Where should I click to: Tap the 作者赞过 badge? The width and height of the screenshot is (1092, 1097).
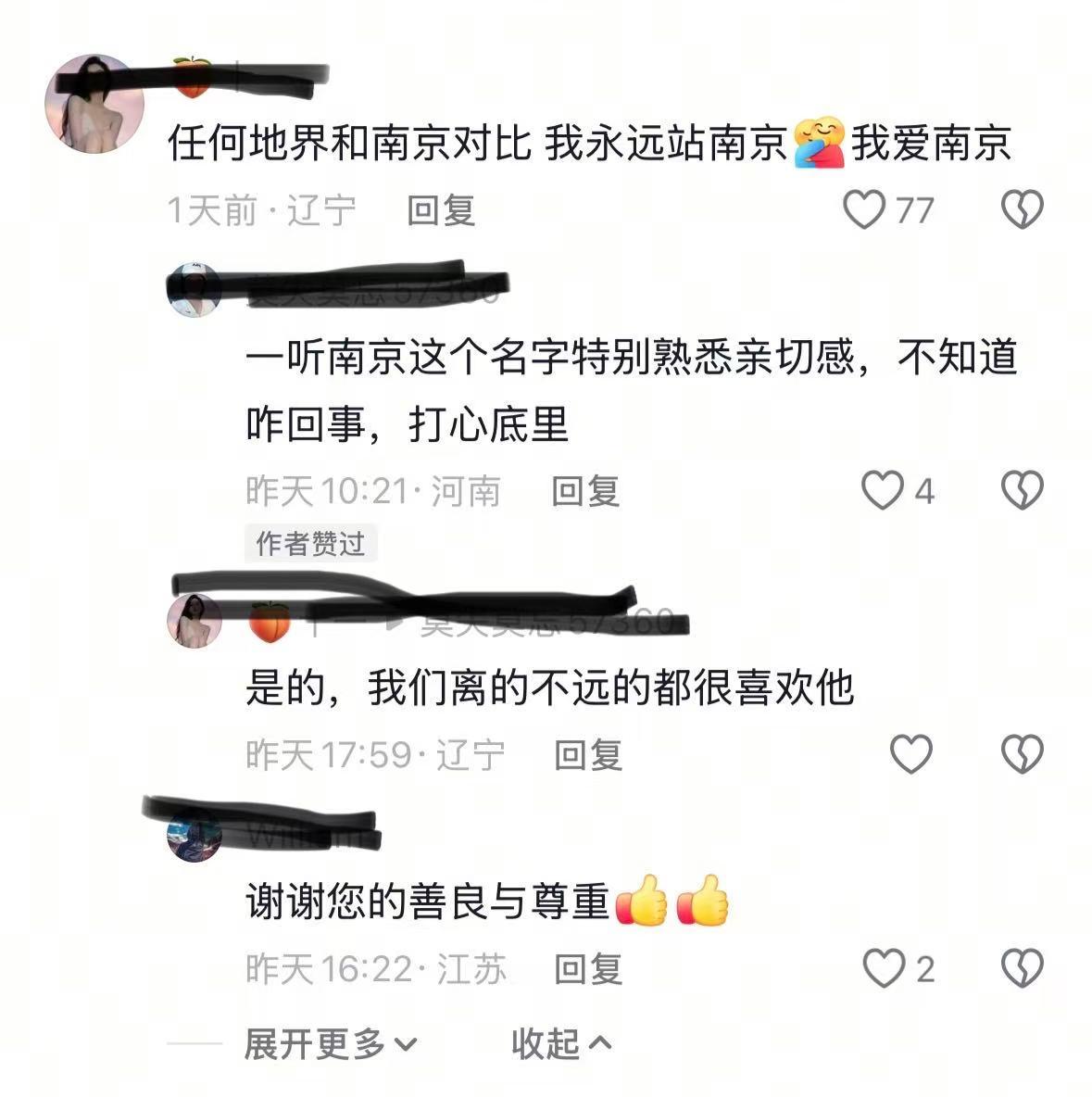click(310, 544)
